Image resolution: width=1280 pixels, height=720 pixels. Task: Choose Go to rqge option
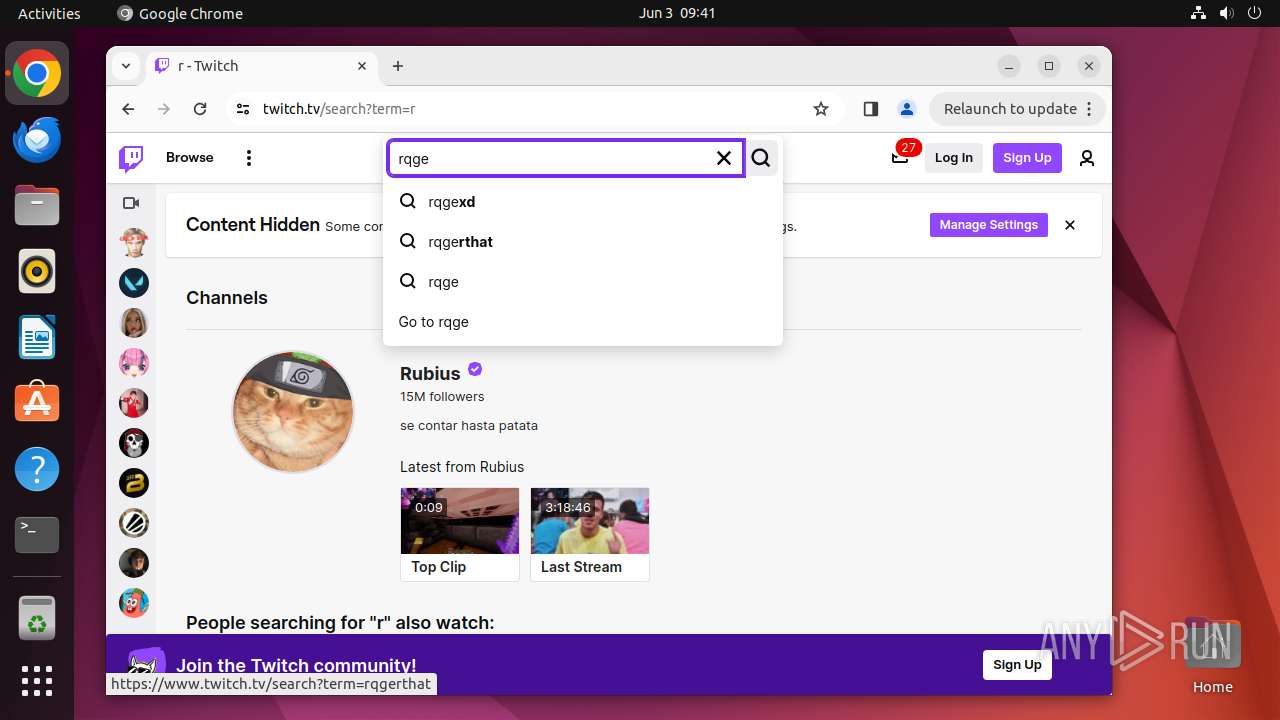[583, 322]
